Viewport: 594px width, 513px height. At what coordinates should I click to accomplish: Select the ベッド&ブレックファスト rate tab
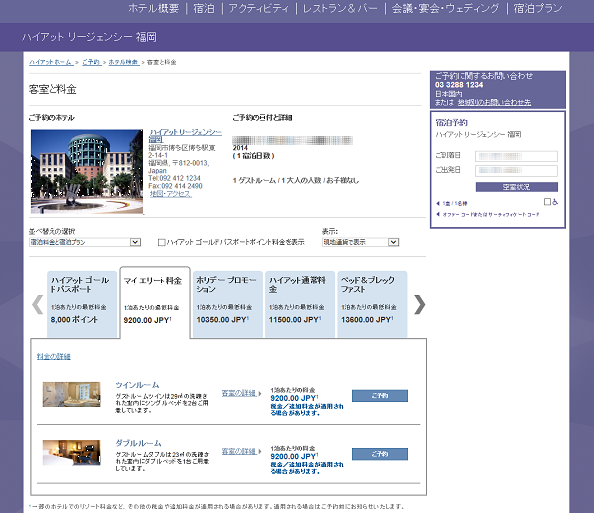click(x=372, y=304)
